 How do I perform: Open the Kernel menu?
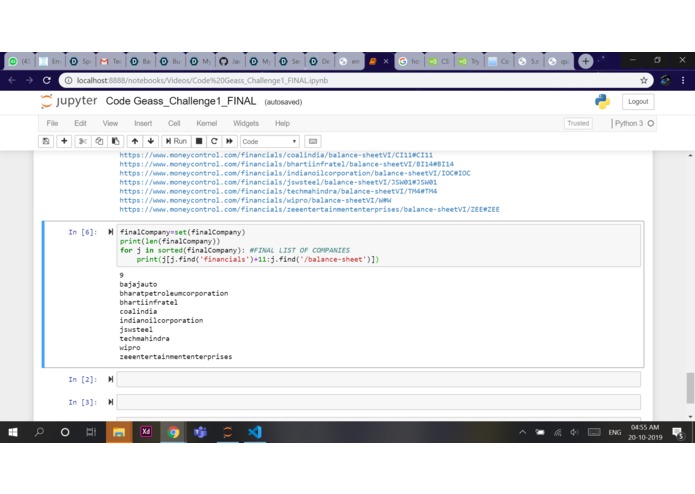click(207, 123)
